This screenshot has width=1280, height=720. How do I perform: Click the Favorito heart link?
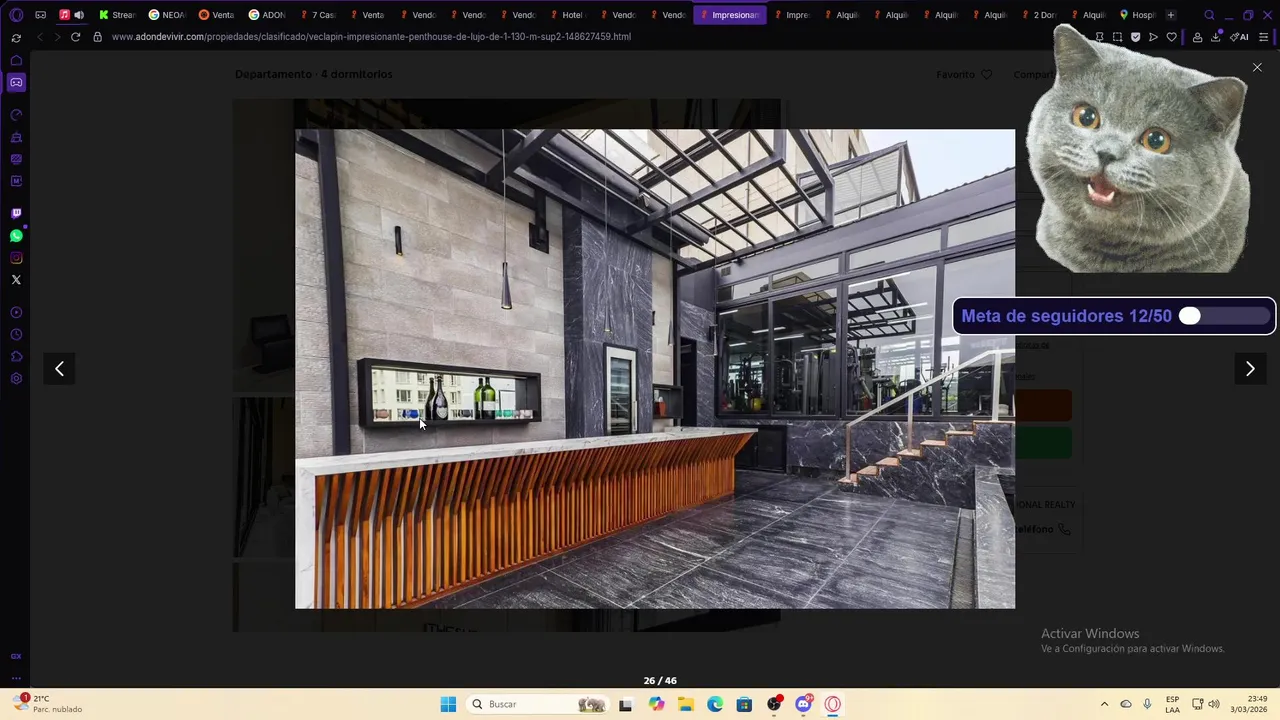coord(964,75)
